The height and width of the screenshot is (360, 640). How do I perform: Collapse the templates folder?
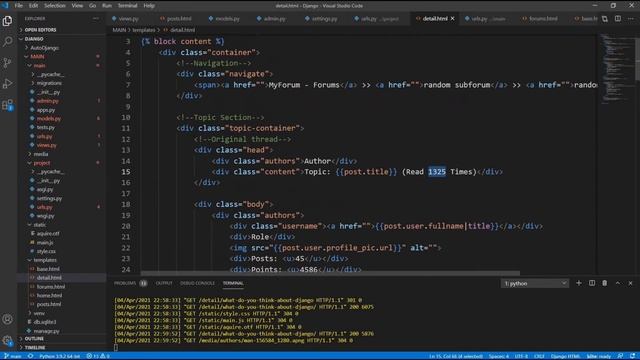(45, 260)
